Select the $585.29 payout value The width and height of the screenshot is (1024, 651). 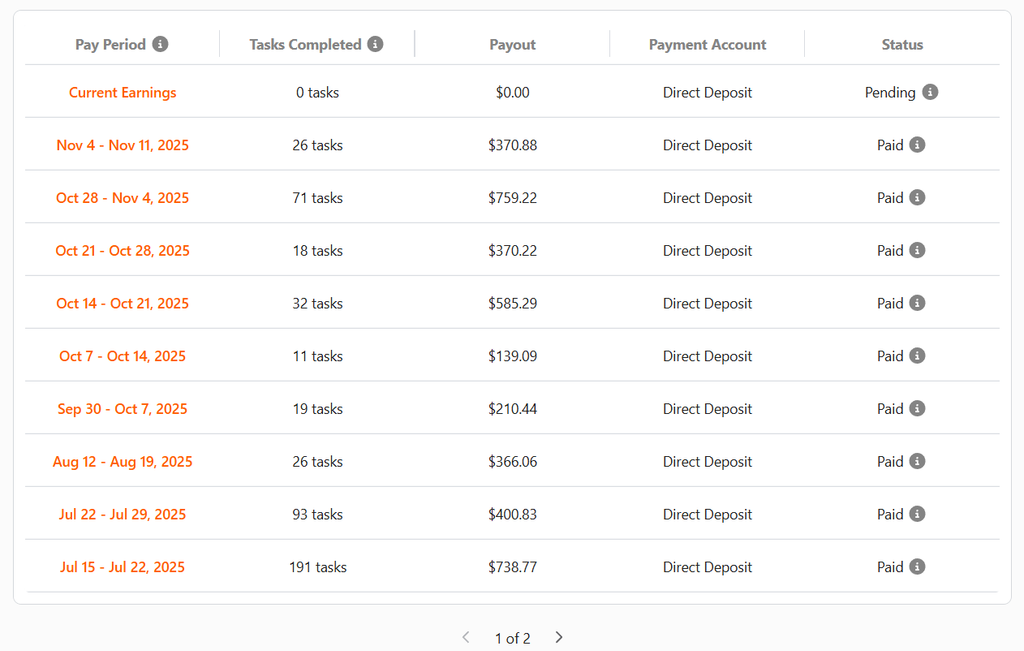(x=513, y=304)
